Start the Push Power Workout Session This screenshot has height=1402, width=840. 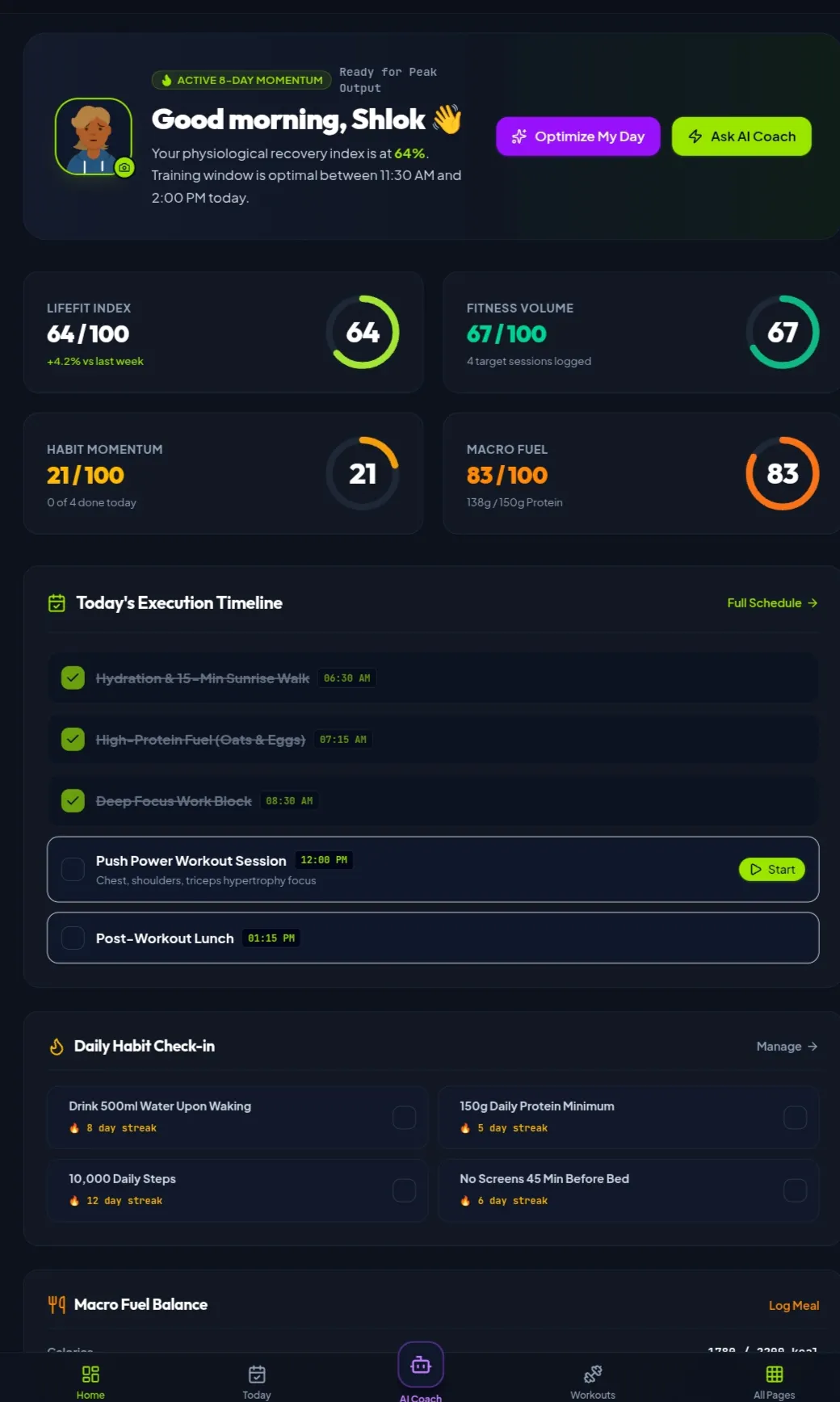coord(772,869)
